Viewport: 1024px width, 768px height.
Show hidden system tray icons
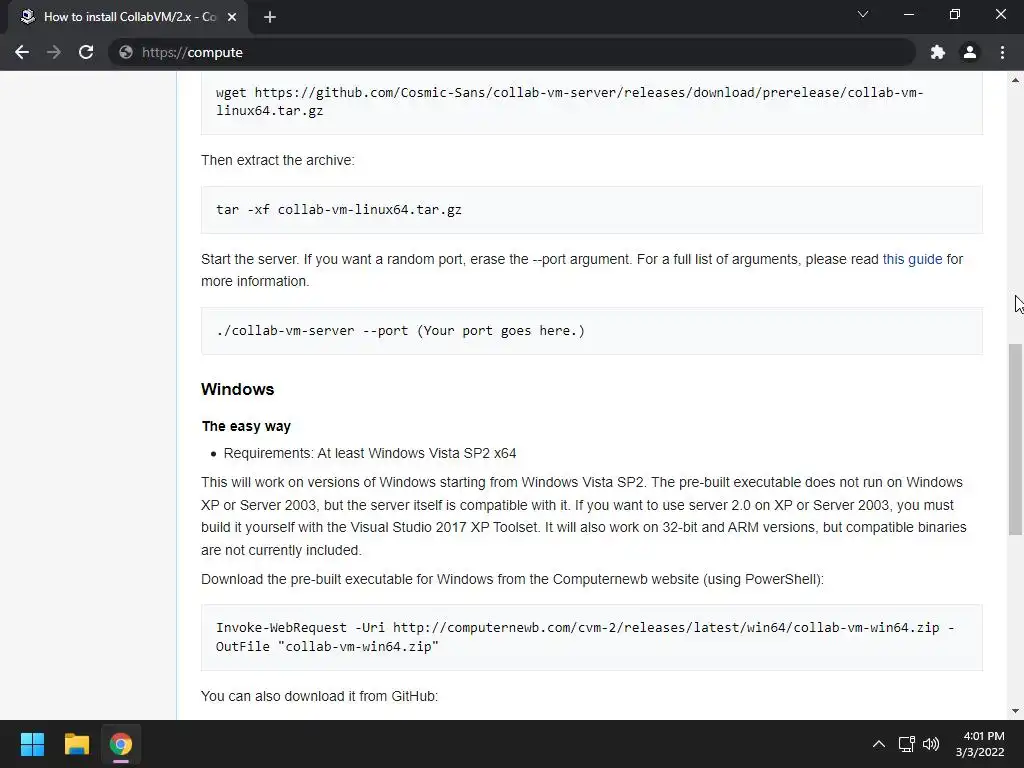(x=879, y=744)
